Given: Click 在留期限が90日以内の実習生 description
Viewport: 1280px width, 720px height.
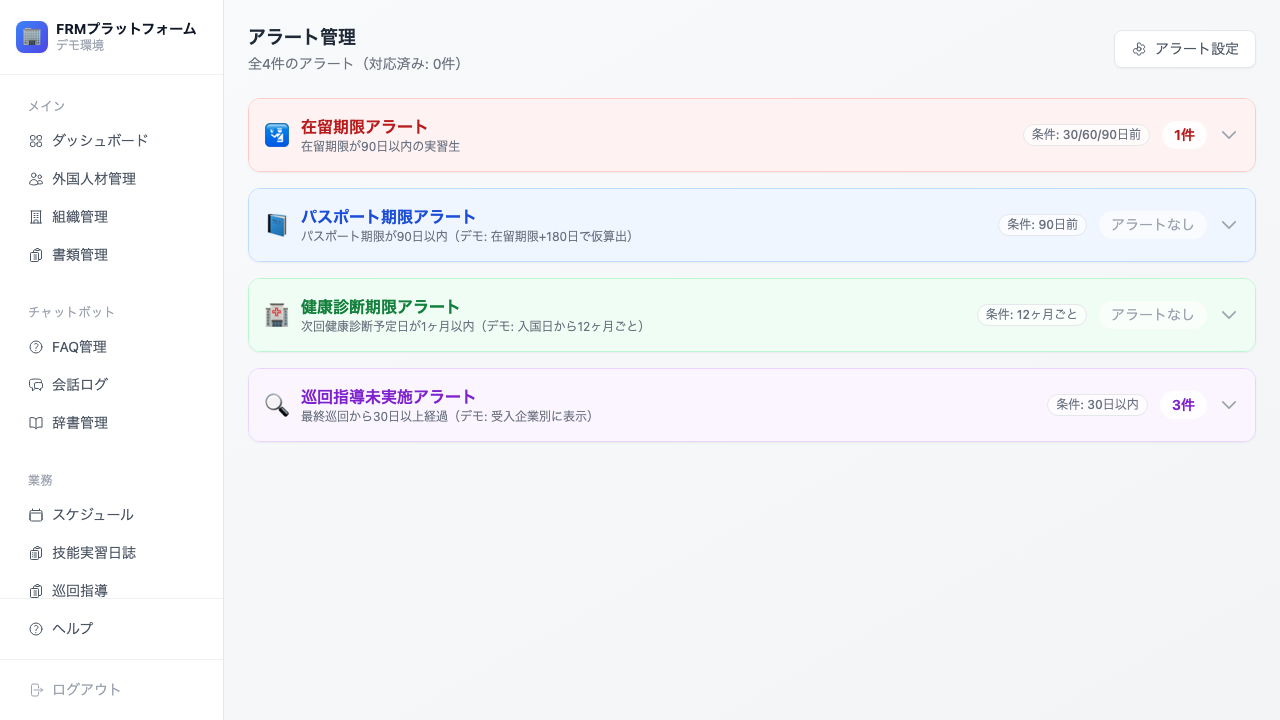Looking at the screenshot, I should point(380,146).
